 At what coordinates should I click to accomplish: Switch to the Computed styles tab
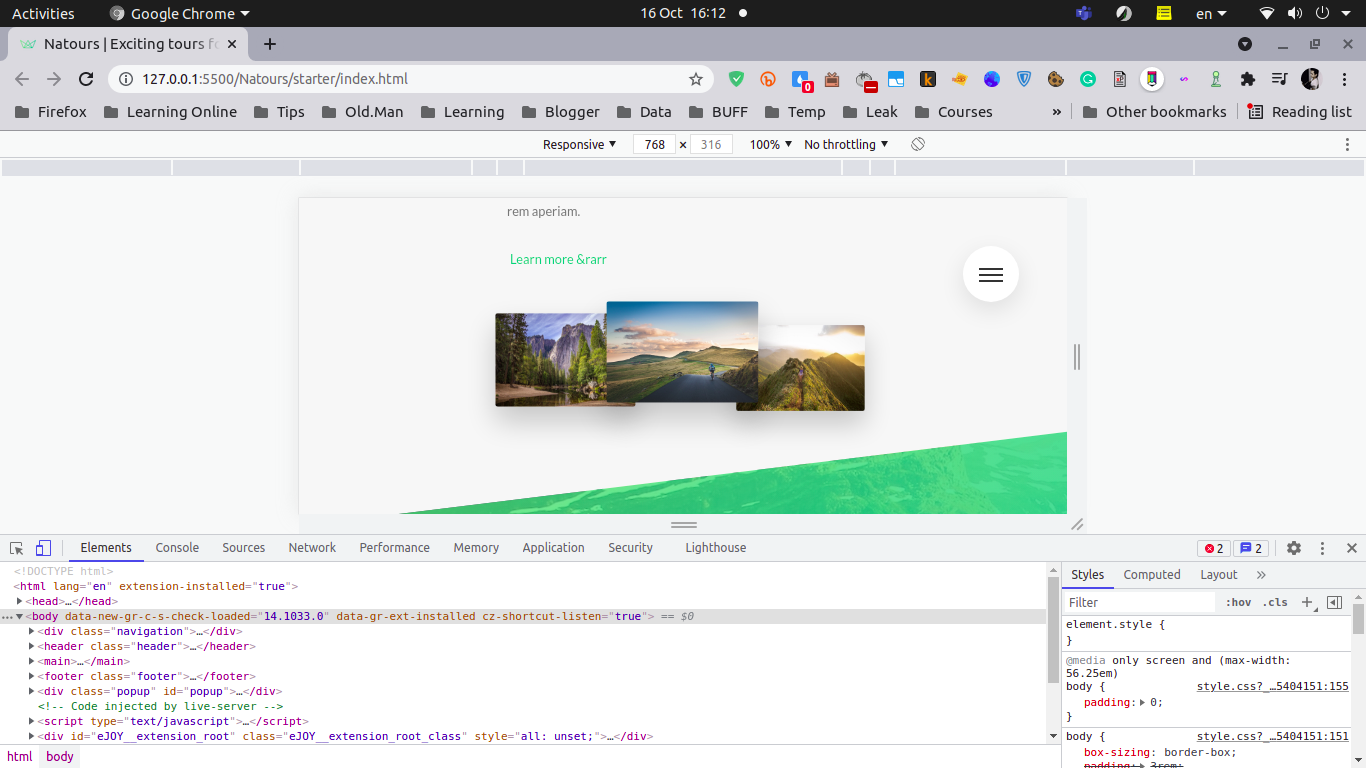(1152, 575)
